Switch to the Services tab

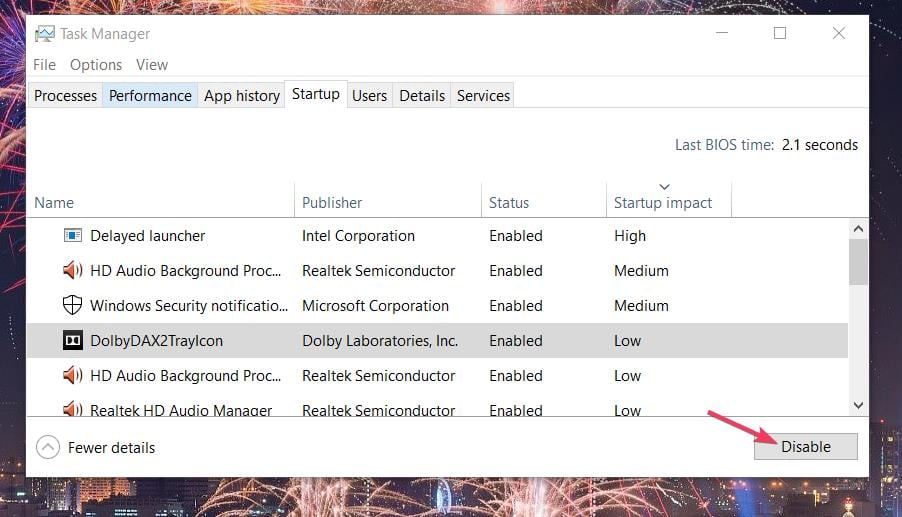[483, 95]
